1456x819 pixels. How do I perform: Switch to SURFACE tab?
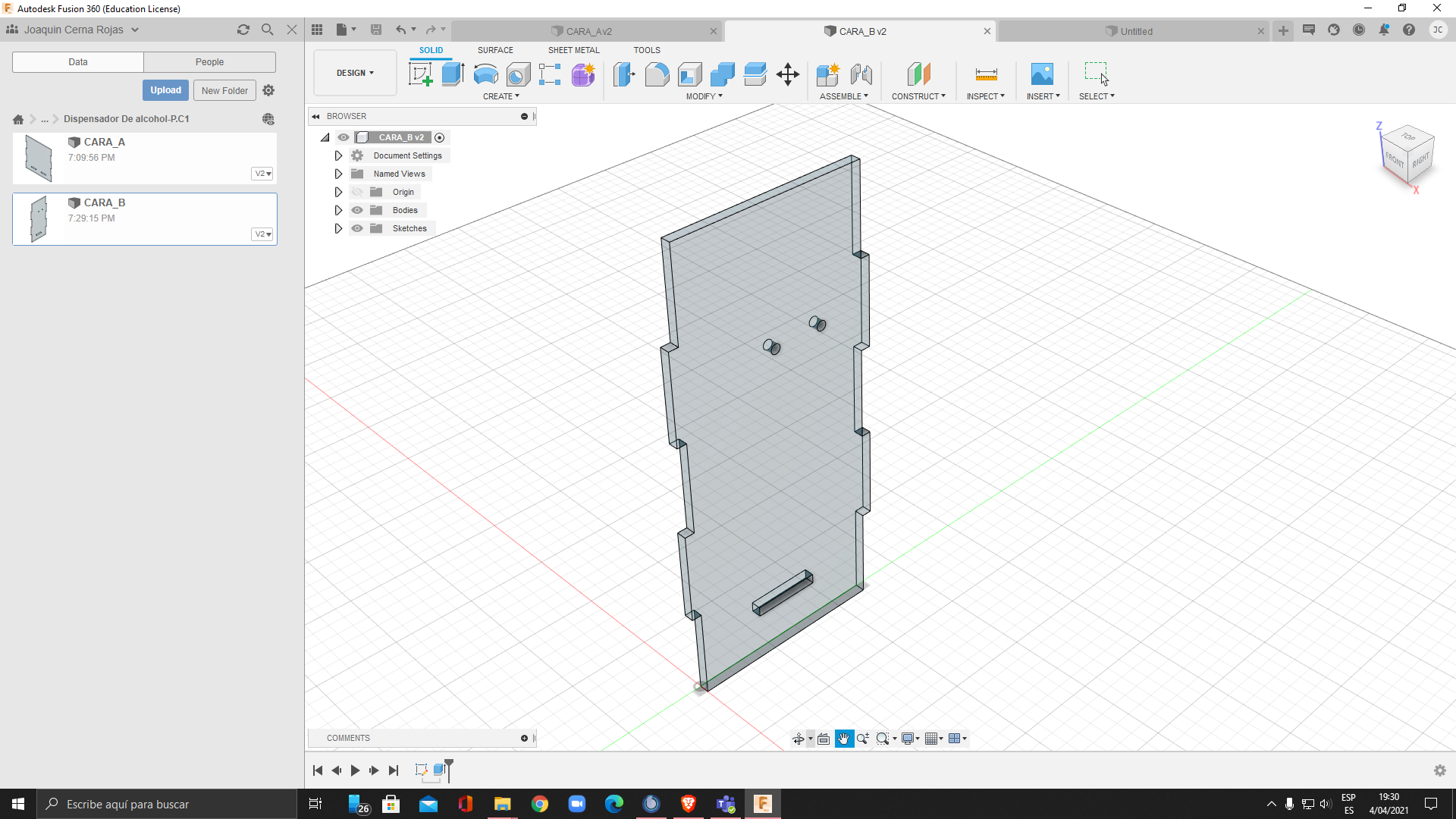(495, 50)
